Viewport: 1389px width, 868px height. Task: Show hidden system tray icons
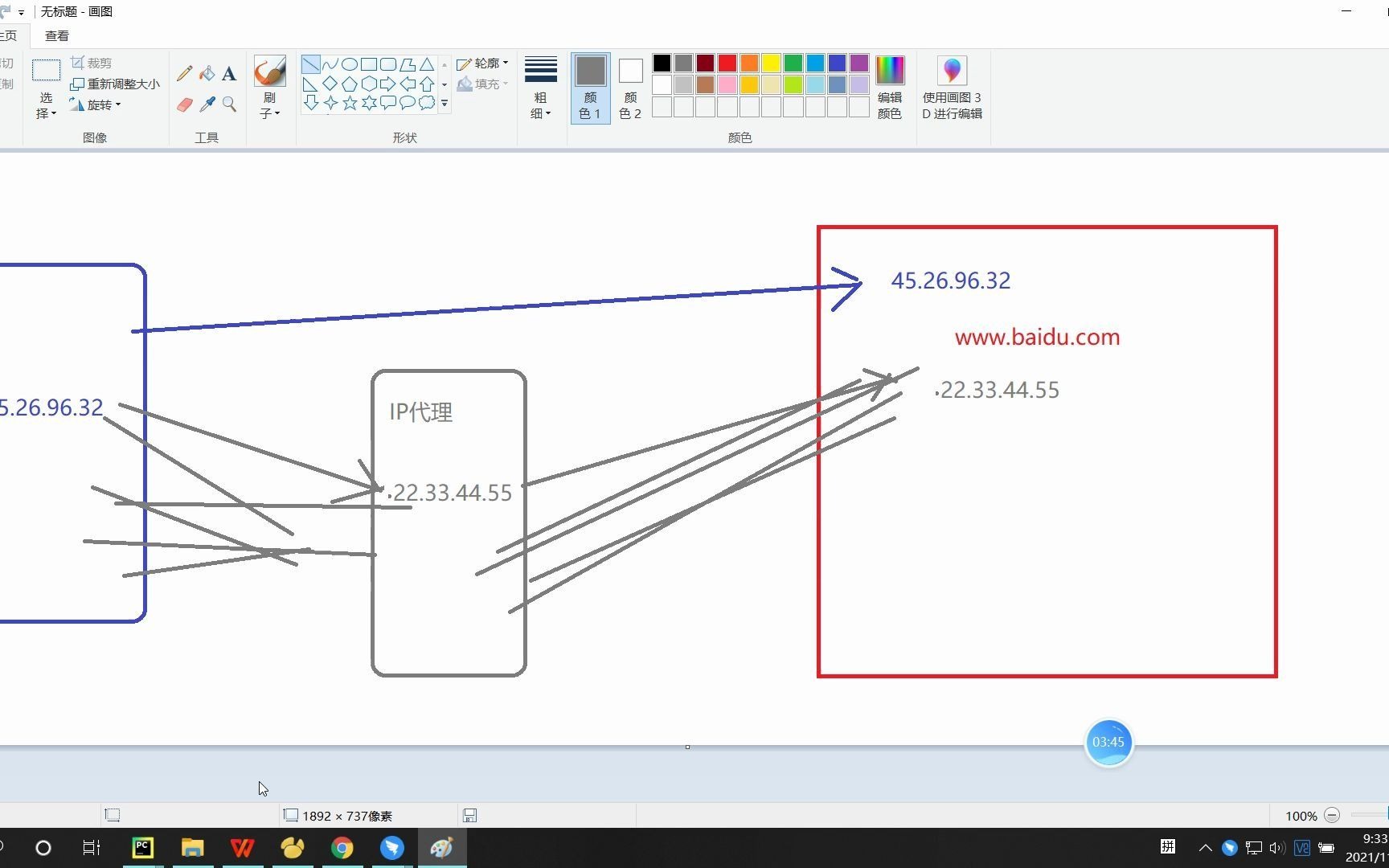pyautogui.click(x=1205, y=847)
